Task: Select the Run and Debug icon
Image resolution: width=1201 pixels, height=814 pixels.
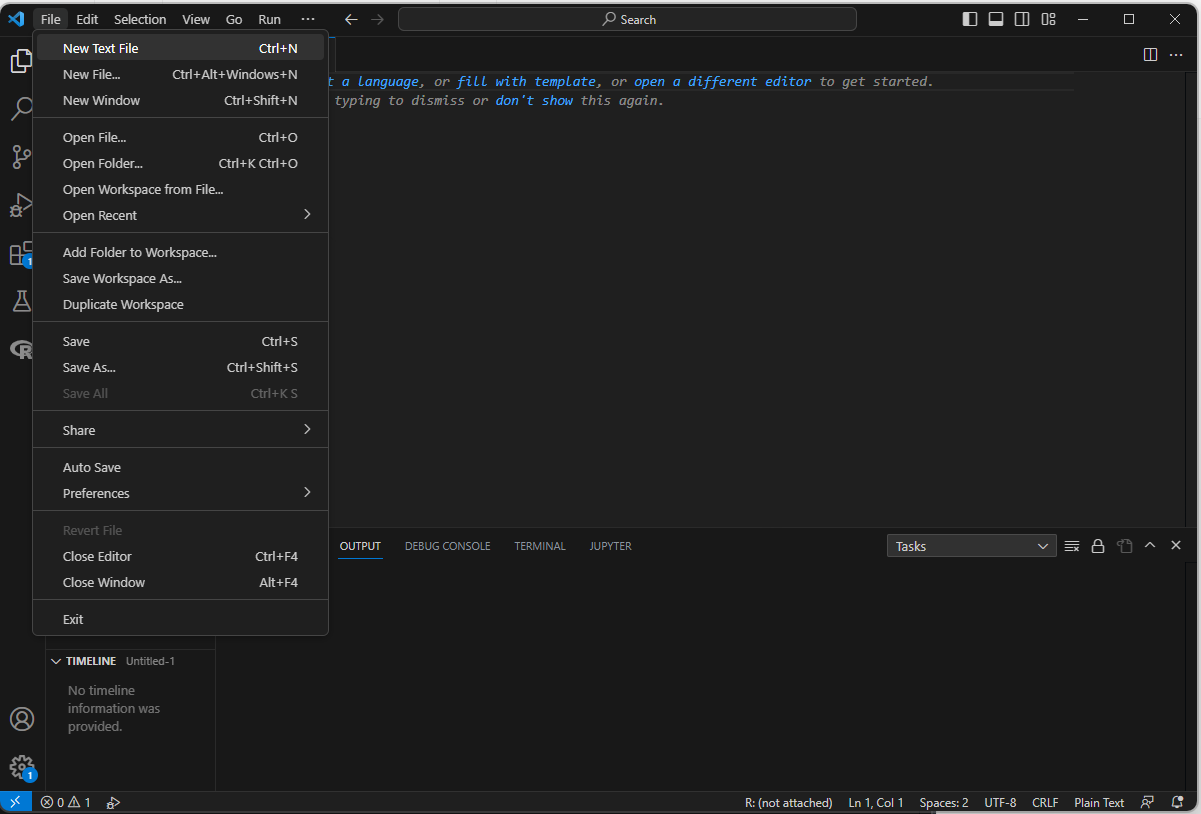Action: 21,205
